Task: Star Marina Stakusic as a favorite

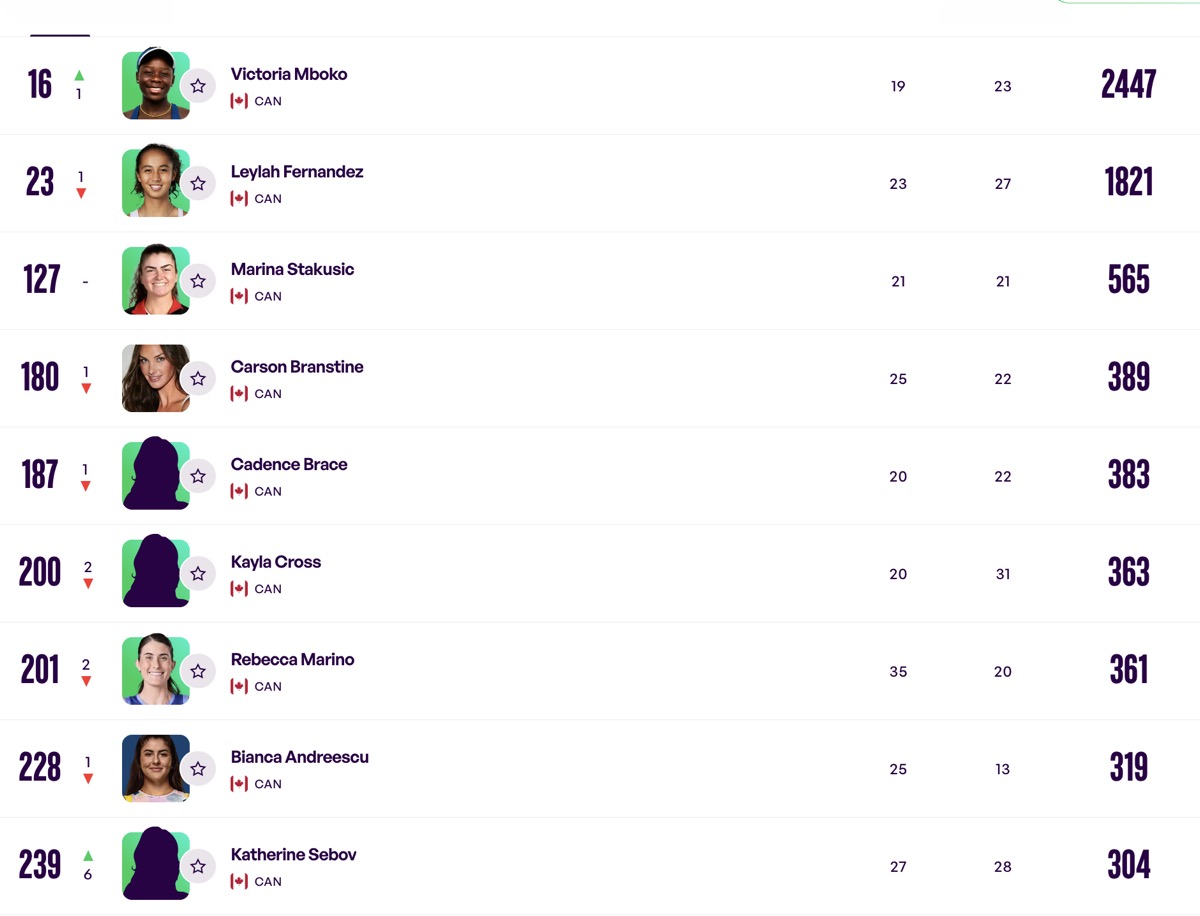Action: point(198,281)
